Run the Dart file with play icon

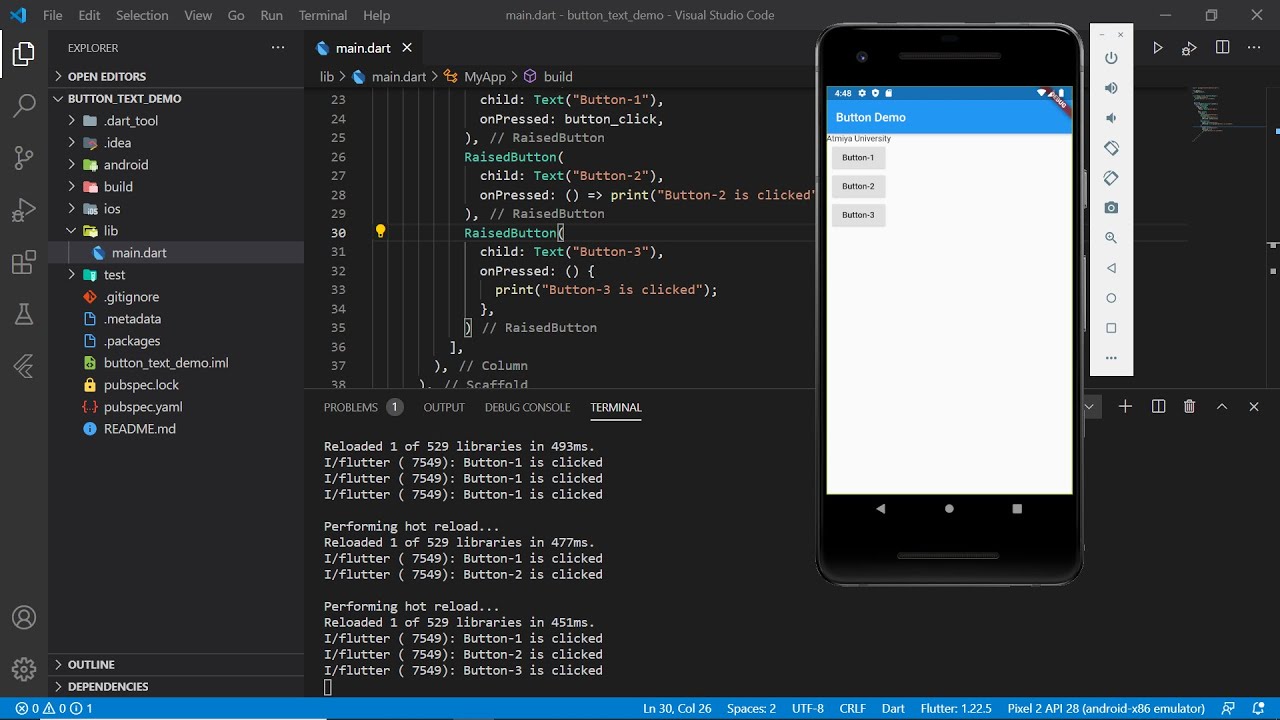point(1158,48)
